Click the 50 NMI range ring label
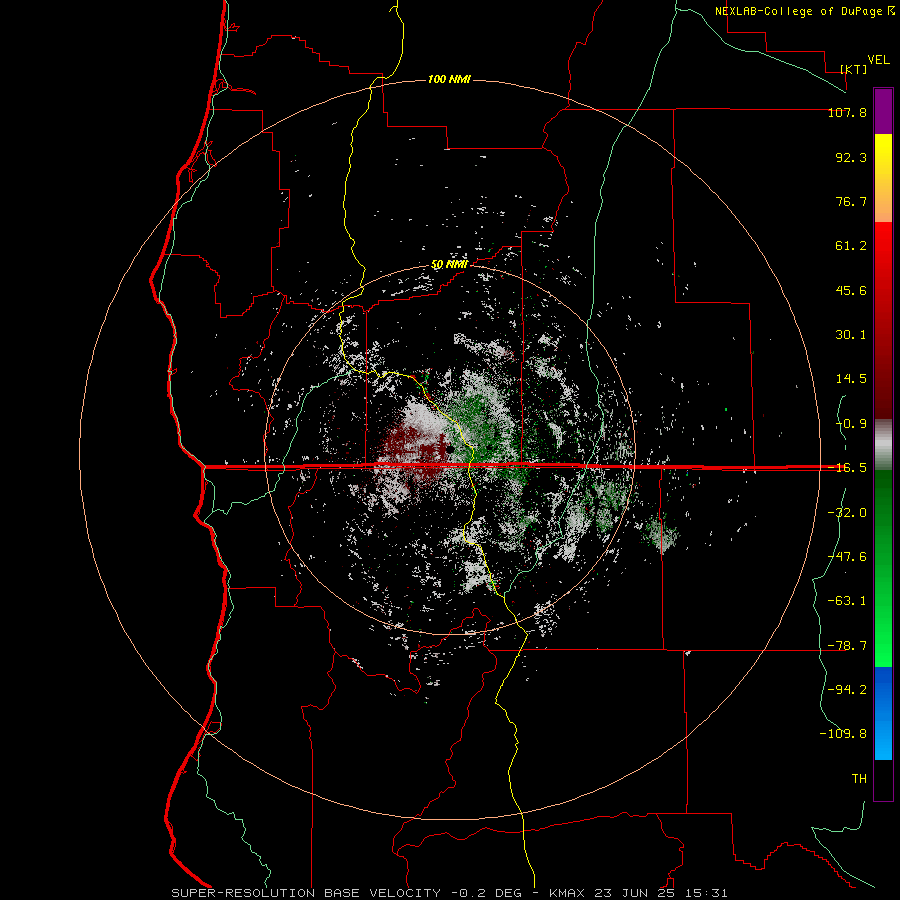Viewport: 900px width, 900px height. pos(449,265)
